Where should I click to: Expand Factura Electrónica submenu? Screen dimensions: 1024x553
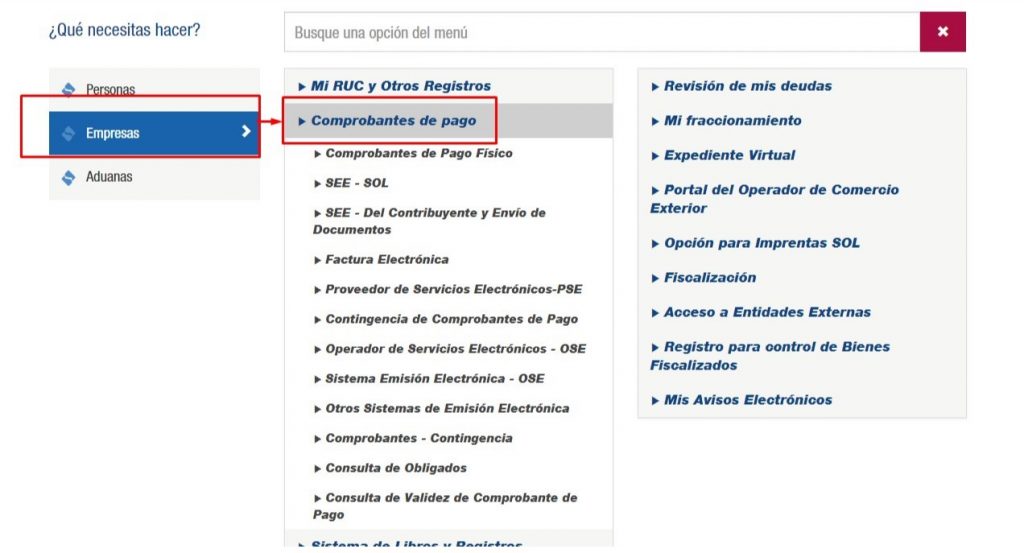381,259
